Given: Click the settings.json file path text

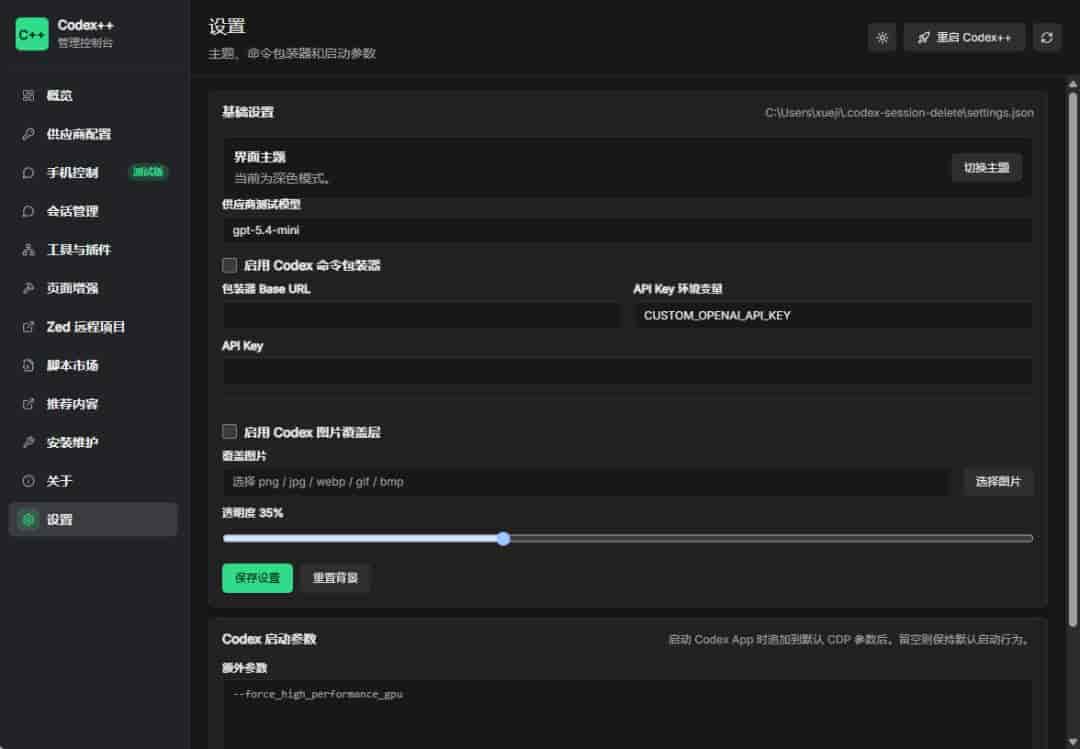Looking at the screenshot, I should (899, 113).
